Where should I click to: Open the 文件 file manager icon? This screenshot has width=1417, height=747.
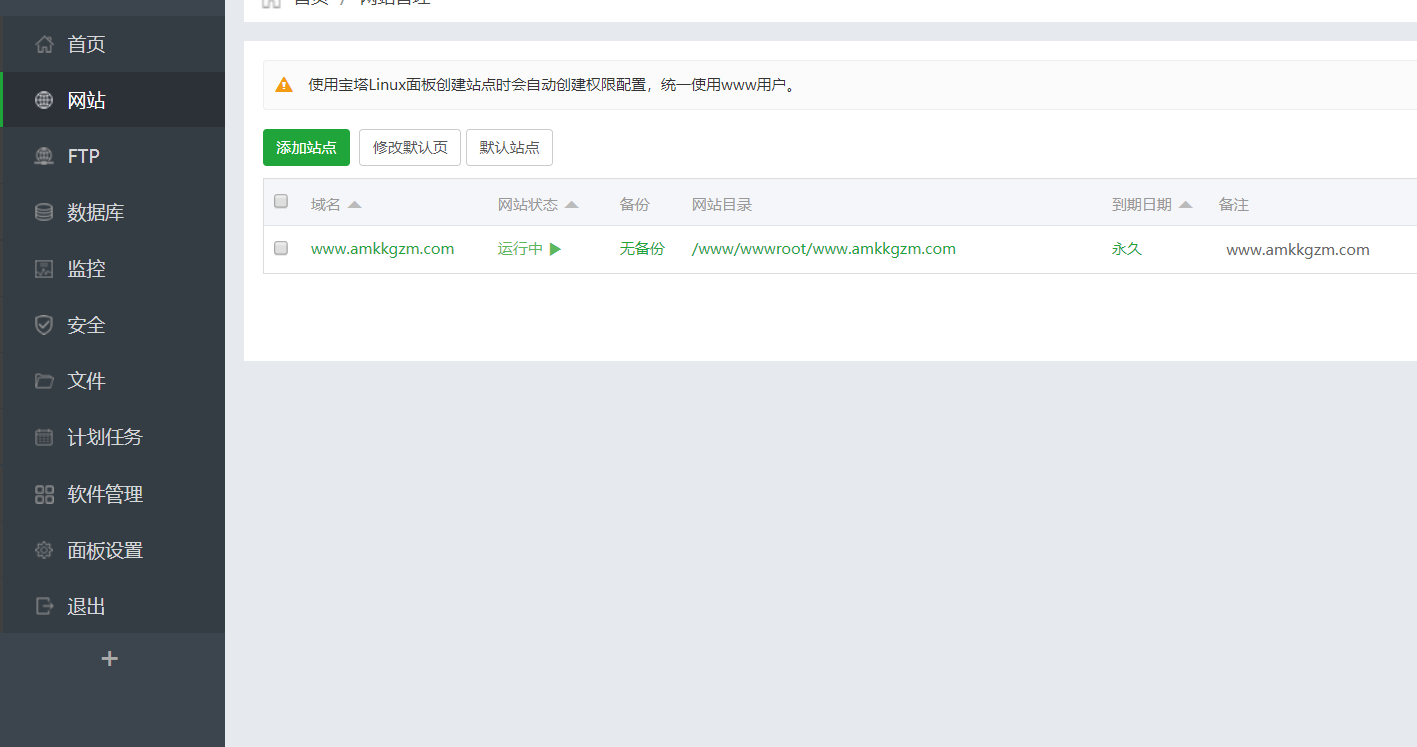43,380
